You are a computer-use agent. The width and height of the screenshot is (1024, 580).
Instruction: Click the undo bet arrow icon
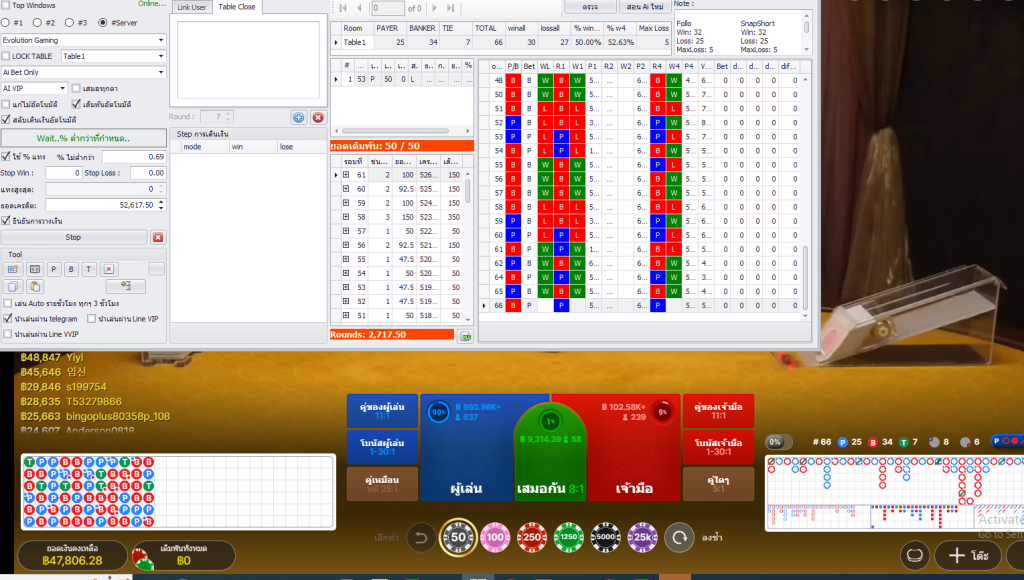(422, 537)
